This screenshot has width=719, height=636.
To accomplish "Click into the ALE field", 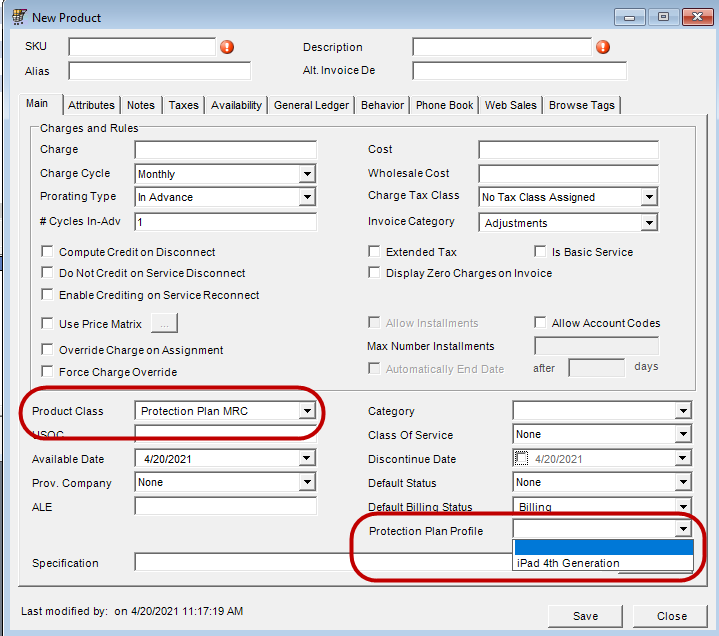I will point(226,506).
